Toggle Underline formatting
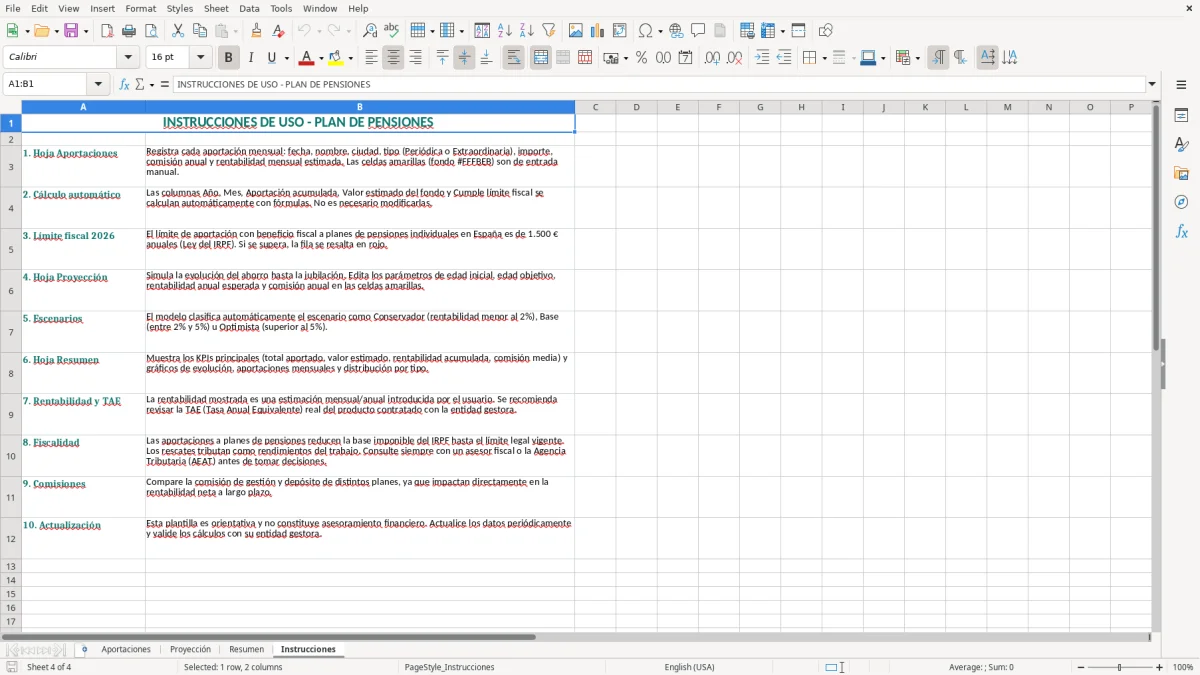 272,58
